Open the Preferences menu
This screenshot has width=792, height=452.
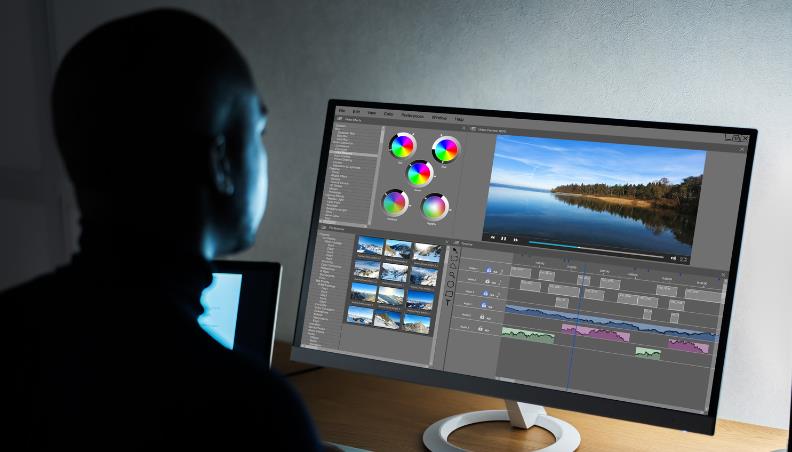[x=412, y=116]
